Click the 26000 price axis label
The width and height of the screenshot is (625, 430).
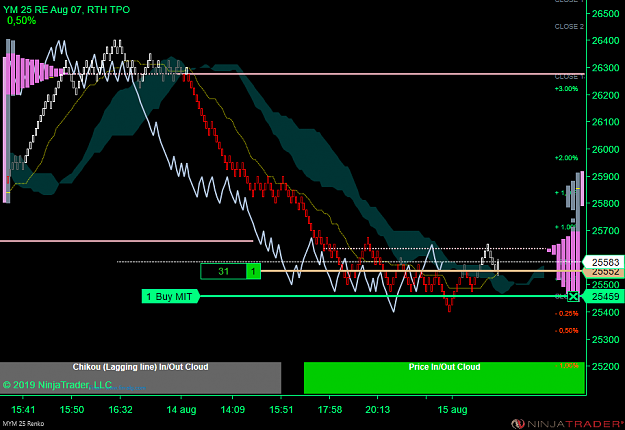605,149
